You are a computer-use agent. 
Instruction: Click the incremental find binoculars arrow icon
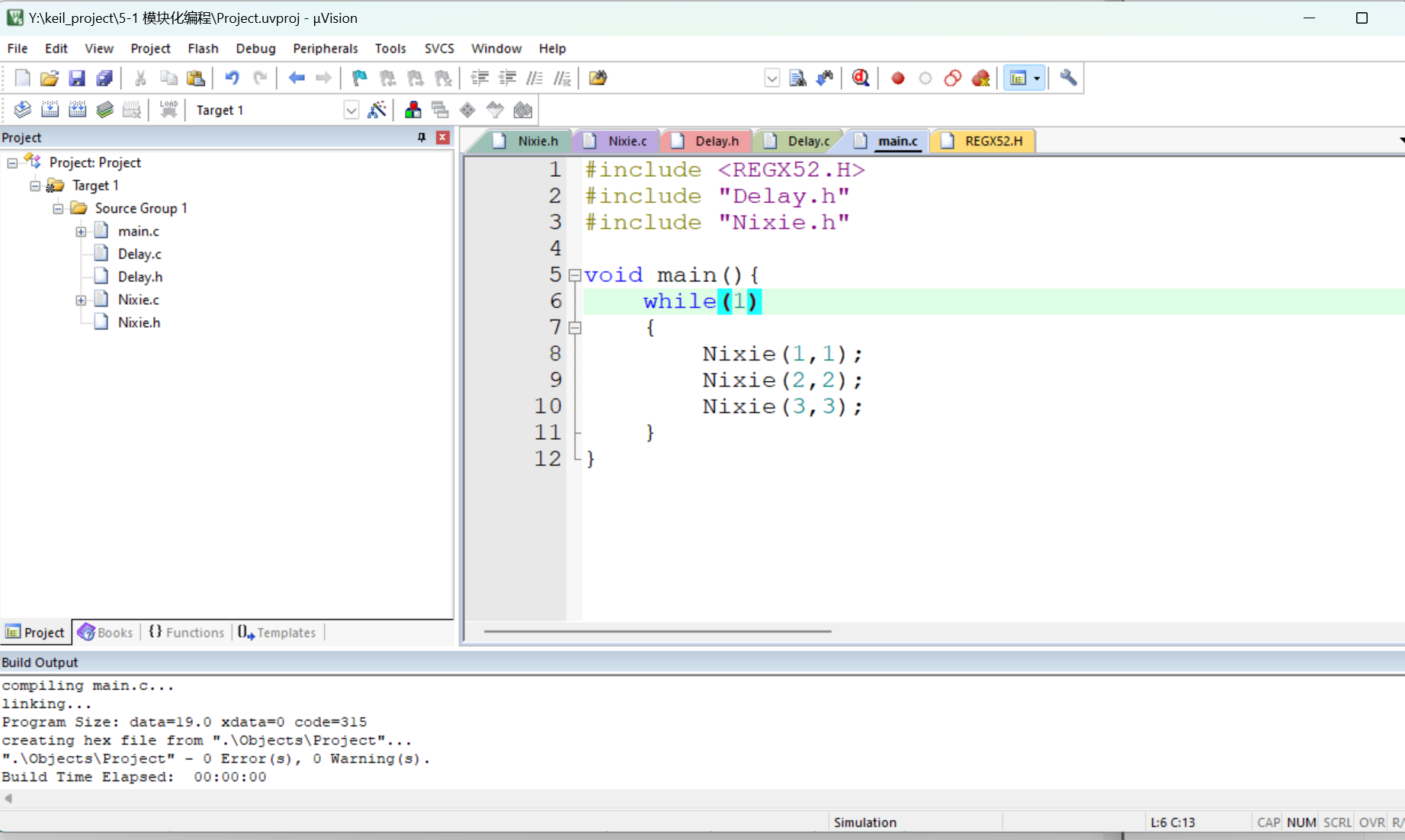tap(824, 78)
